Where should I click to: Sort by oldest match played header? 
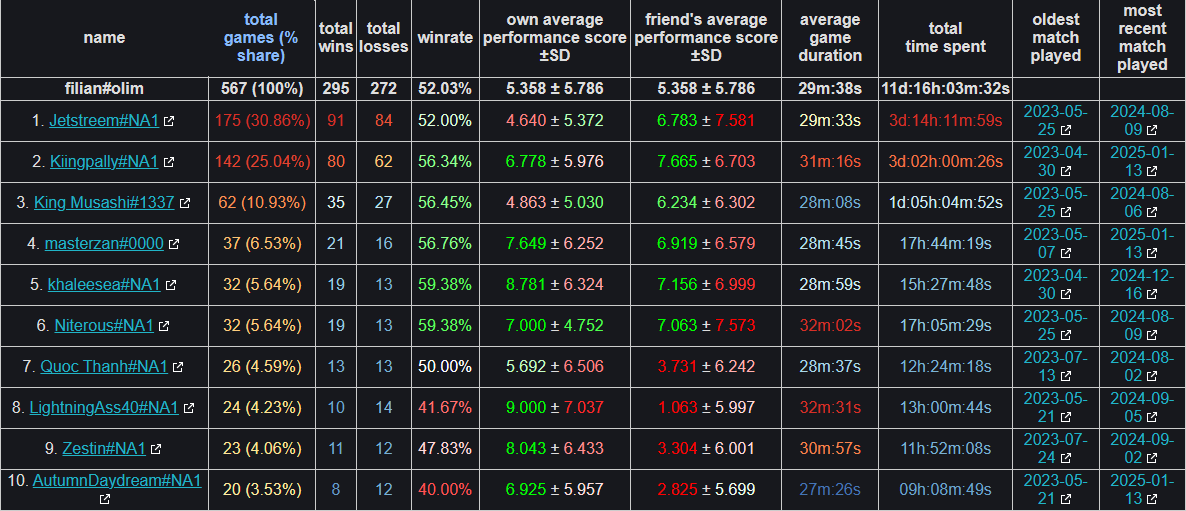(1055, 38)
